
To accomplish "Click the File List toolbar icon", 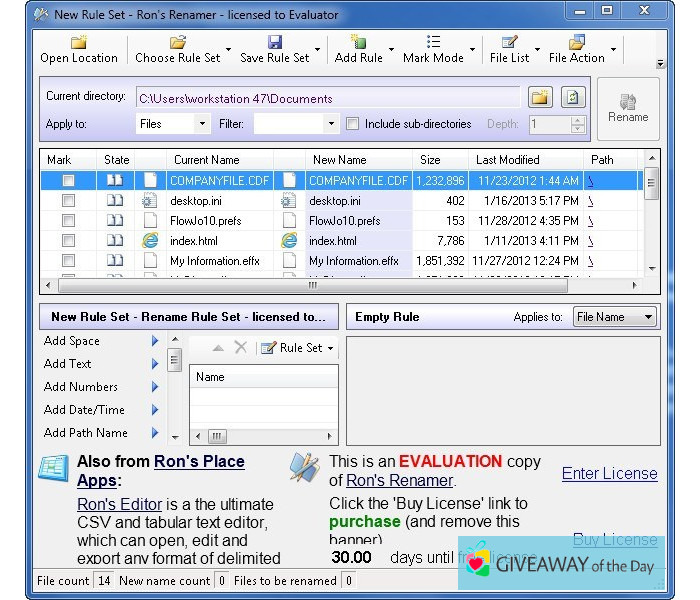I will tap(509, 42).
